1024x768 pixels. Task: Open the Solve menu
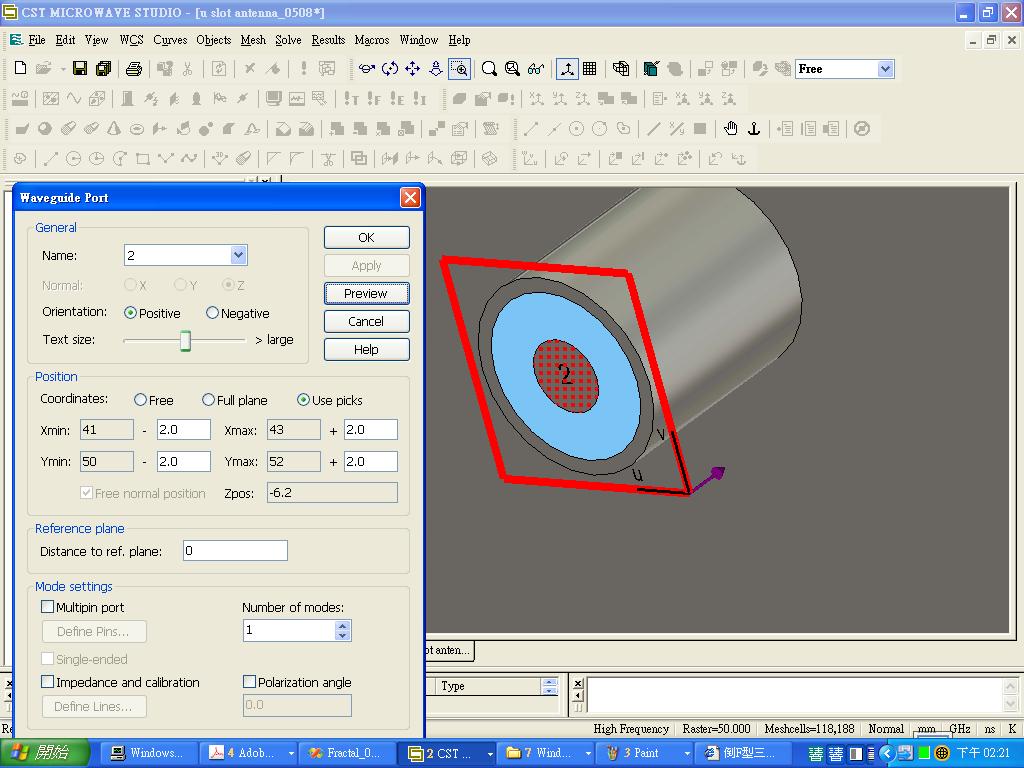(x=288, y=40)
